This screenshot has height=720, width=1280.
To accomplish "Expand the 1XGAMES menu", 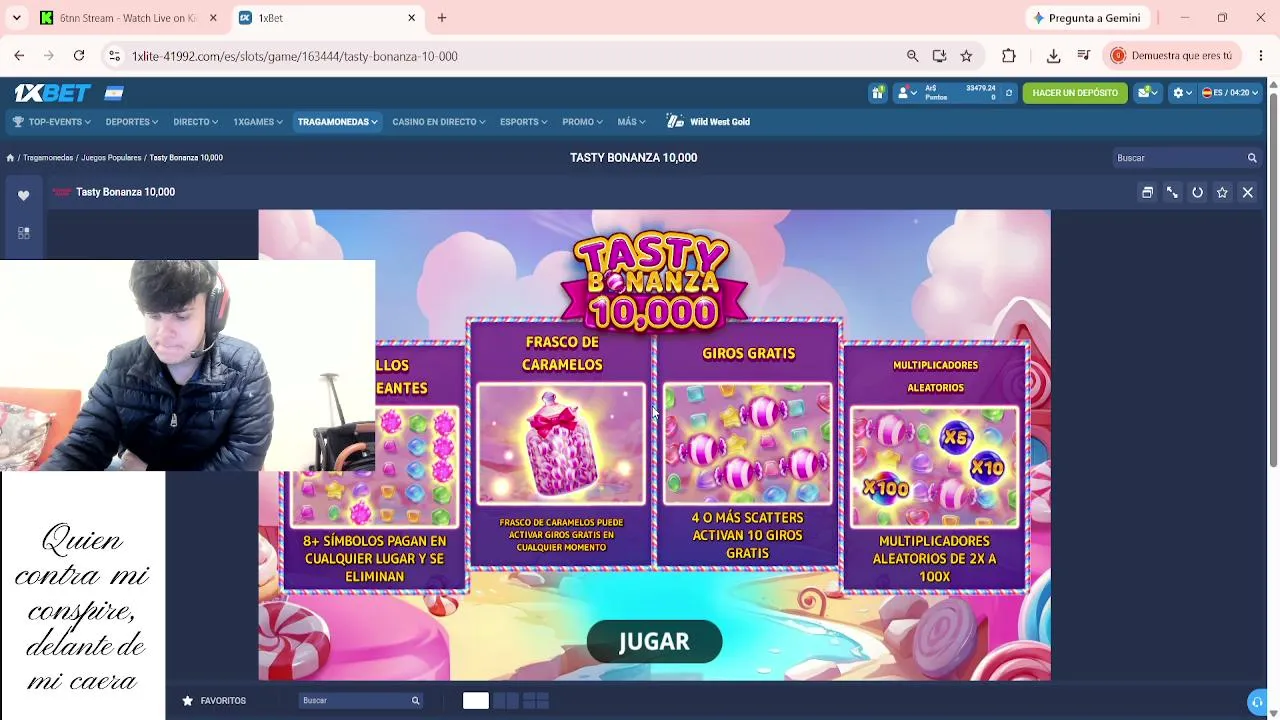I will coord(258,122).
